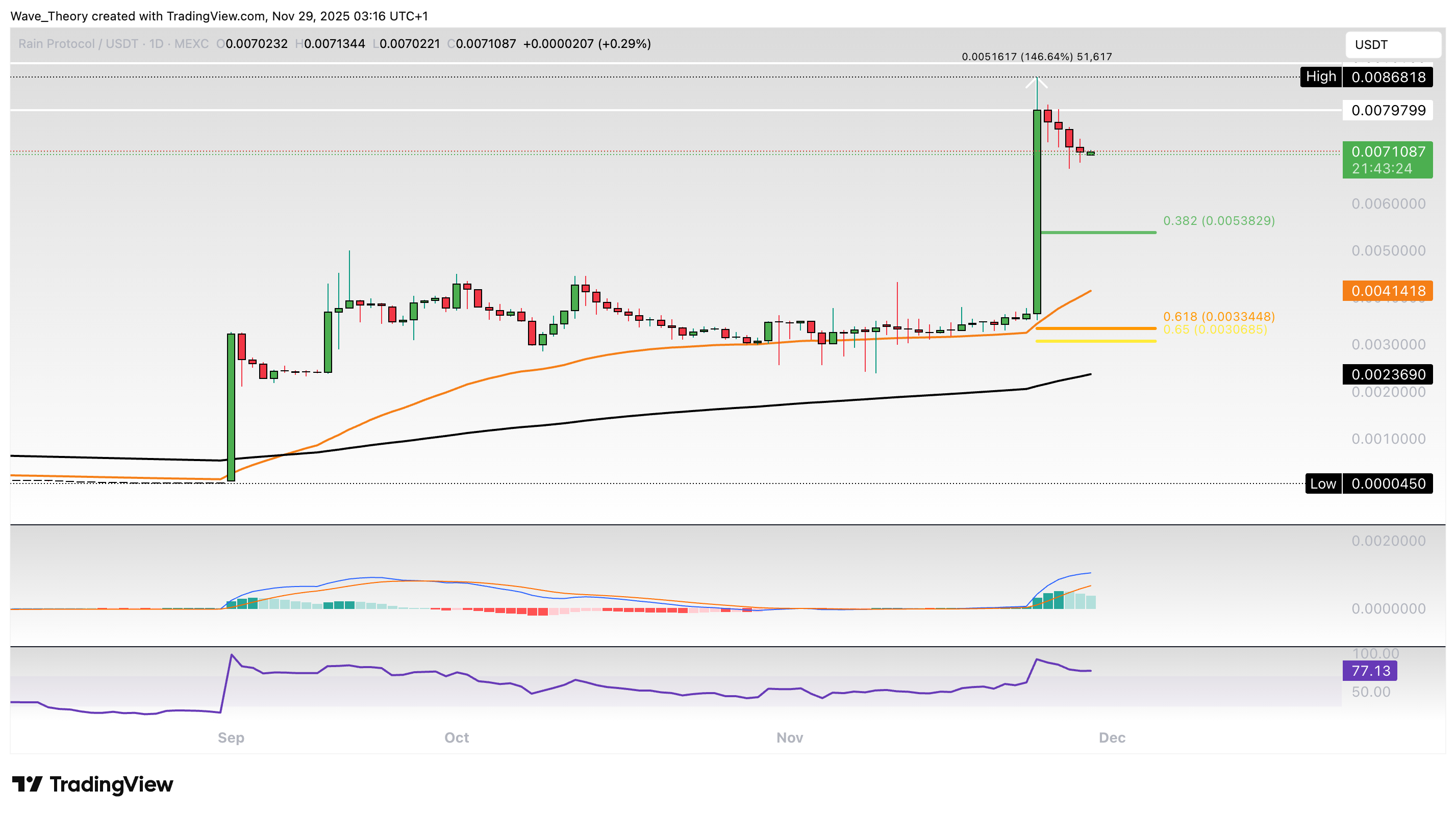Select the 0.382 Fibonacci level label

point(1219,220)
